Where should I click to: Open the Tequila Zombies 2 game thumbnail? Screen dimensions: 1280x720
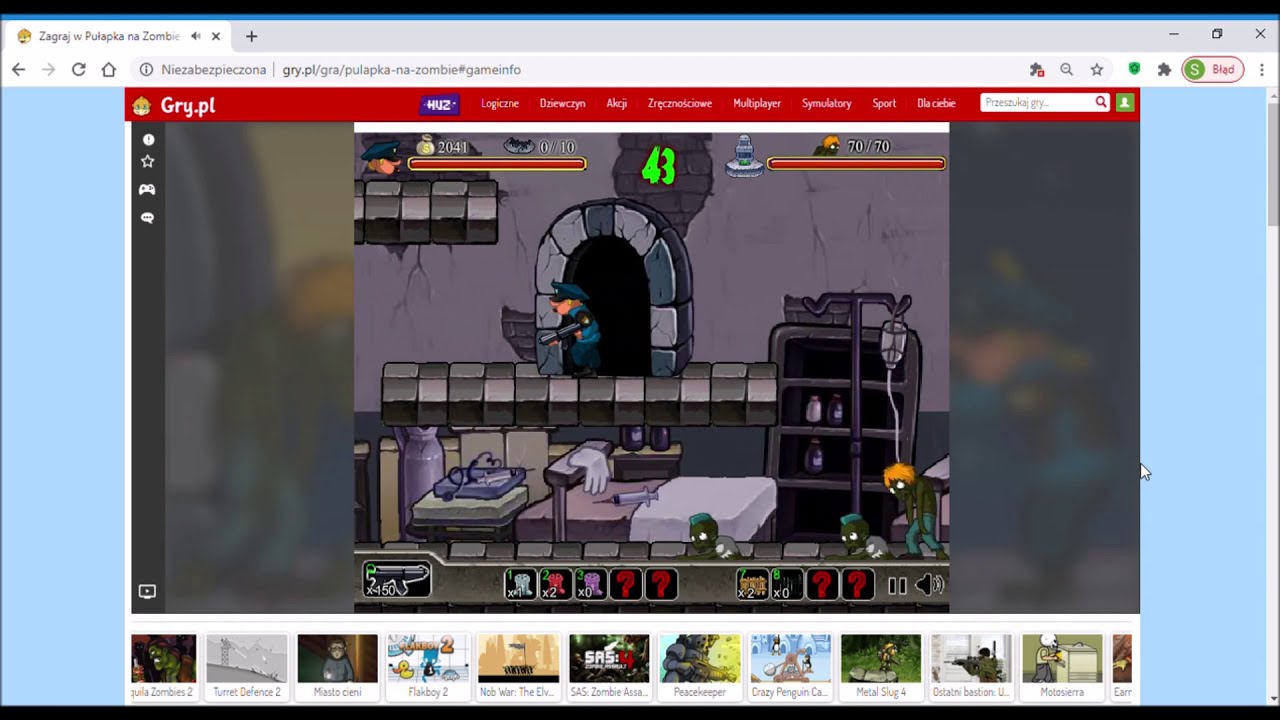(163, 667)
